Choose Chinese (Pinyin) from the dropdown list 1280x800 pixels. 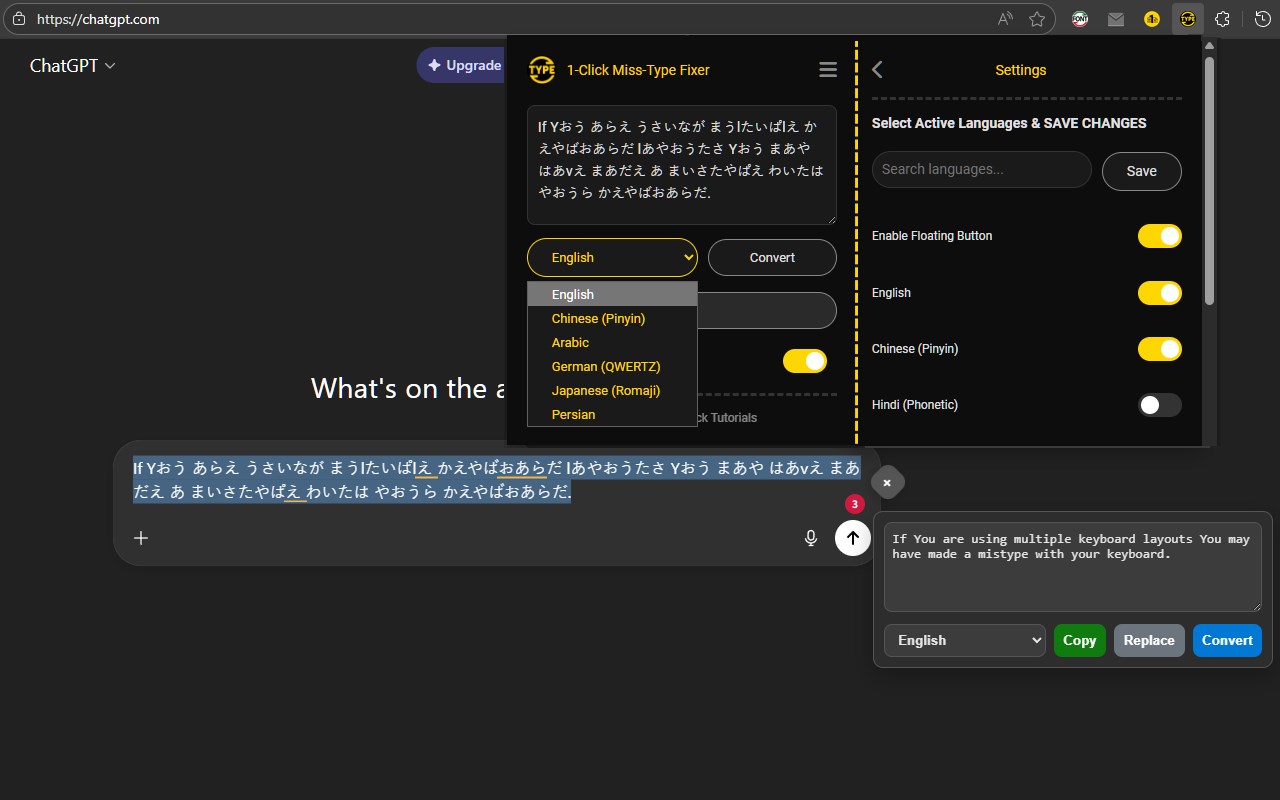(x=612, y=318)
